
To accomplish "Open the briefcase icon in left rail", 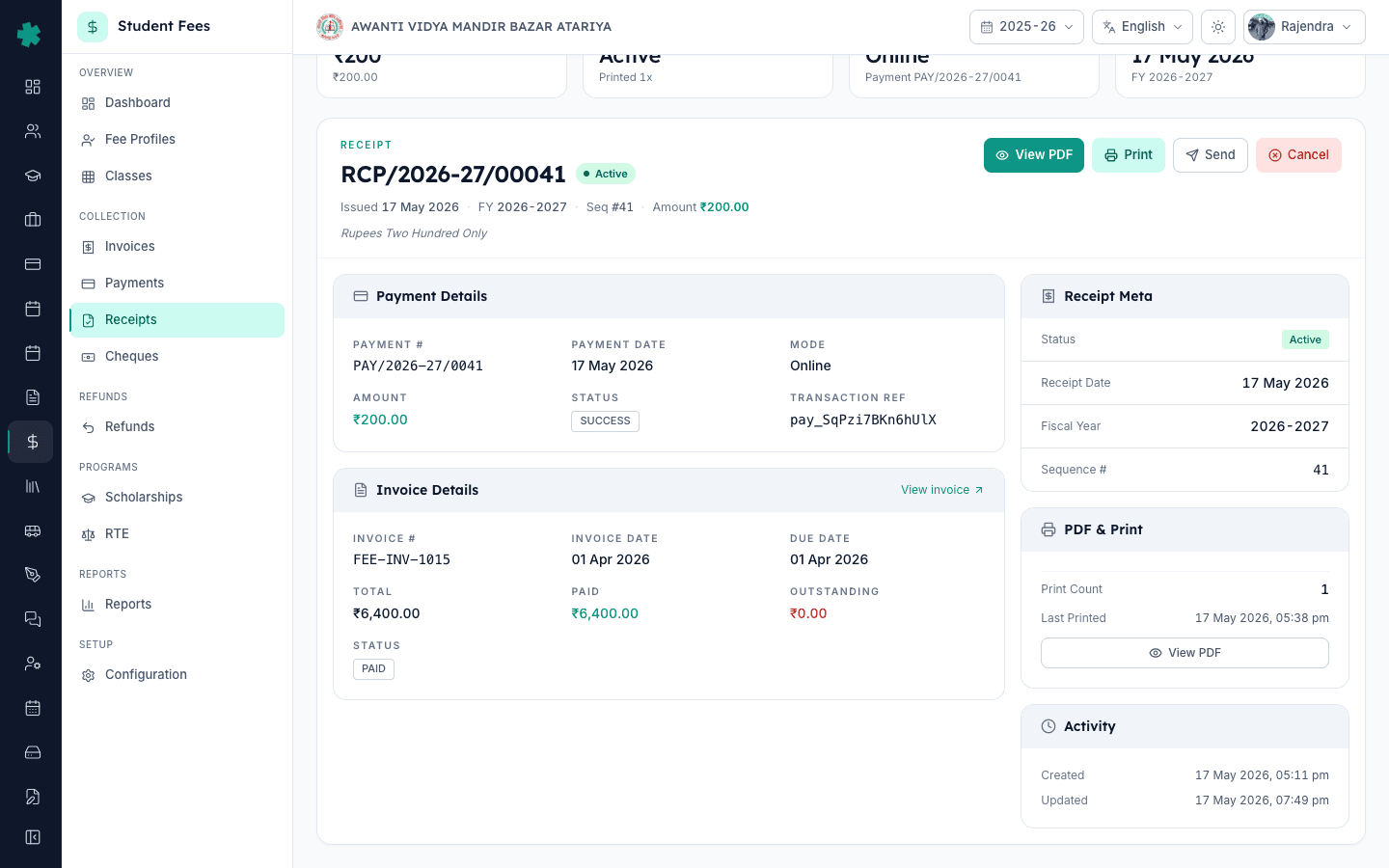I will click(32, 220).
